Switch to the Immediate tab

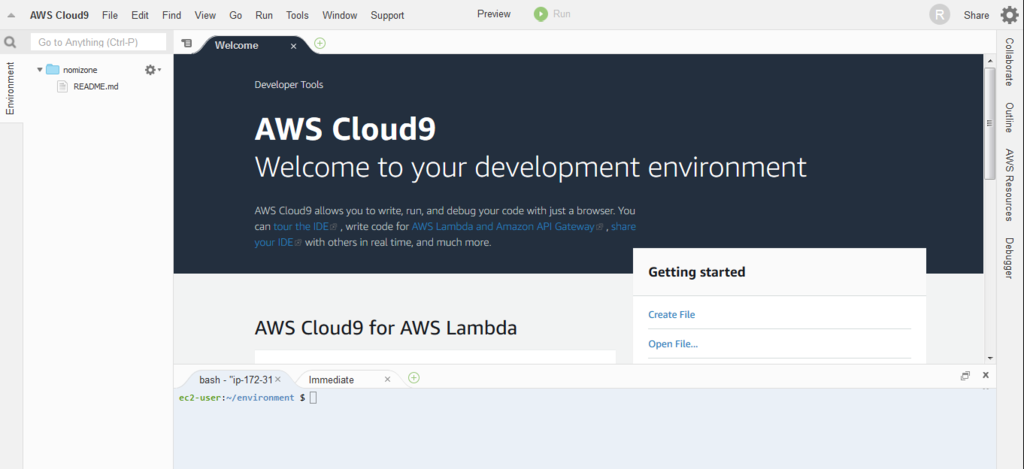[x=331, y=380]
